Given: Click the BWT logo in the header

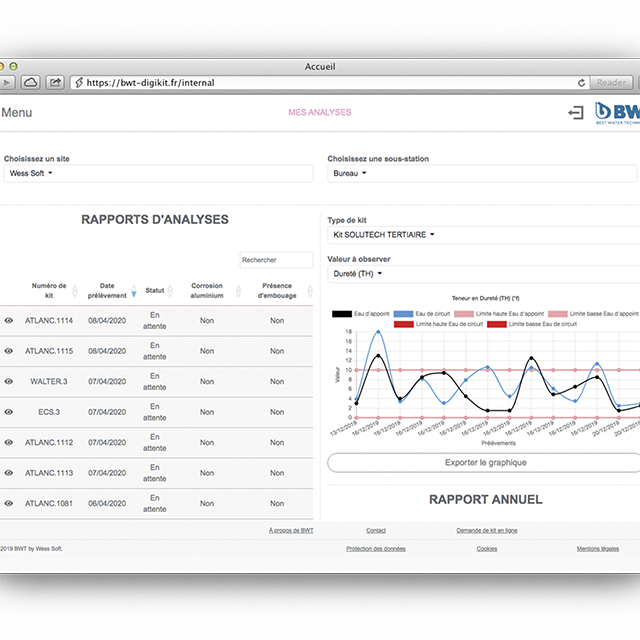Looking at the screenshot, I should (616, 113).
